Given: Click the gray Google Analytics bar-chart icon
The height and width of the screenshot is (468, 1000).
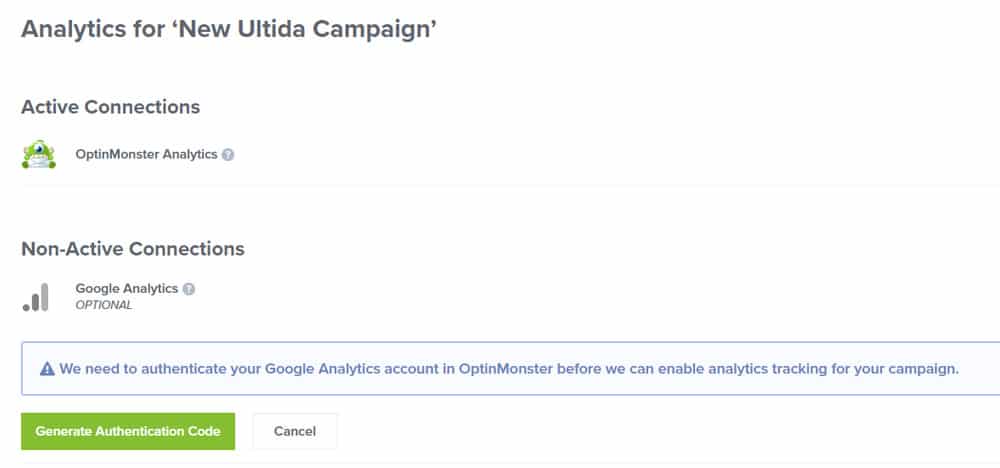Looking at the screenshot, I should 36,297.
